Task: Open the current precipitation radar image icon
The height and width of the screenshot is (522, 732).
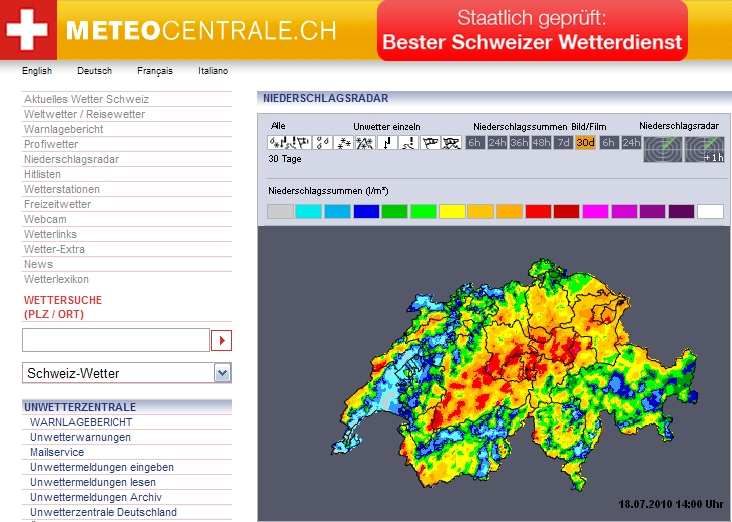Action: [x=662, y=149]
